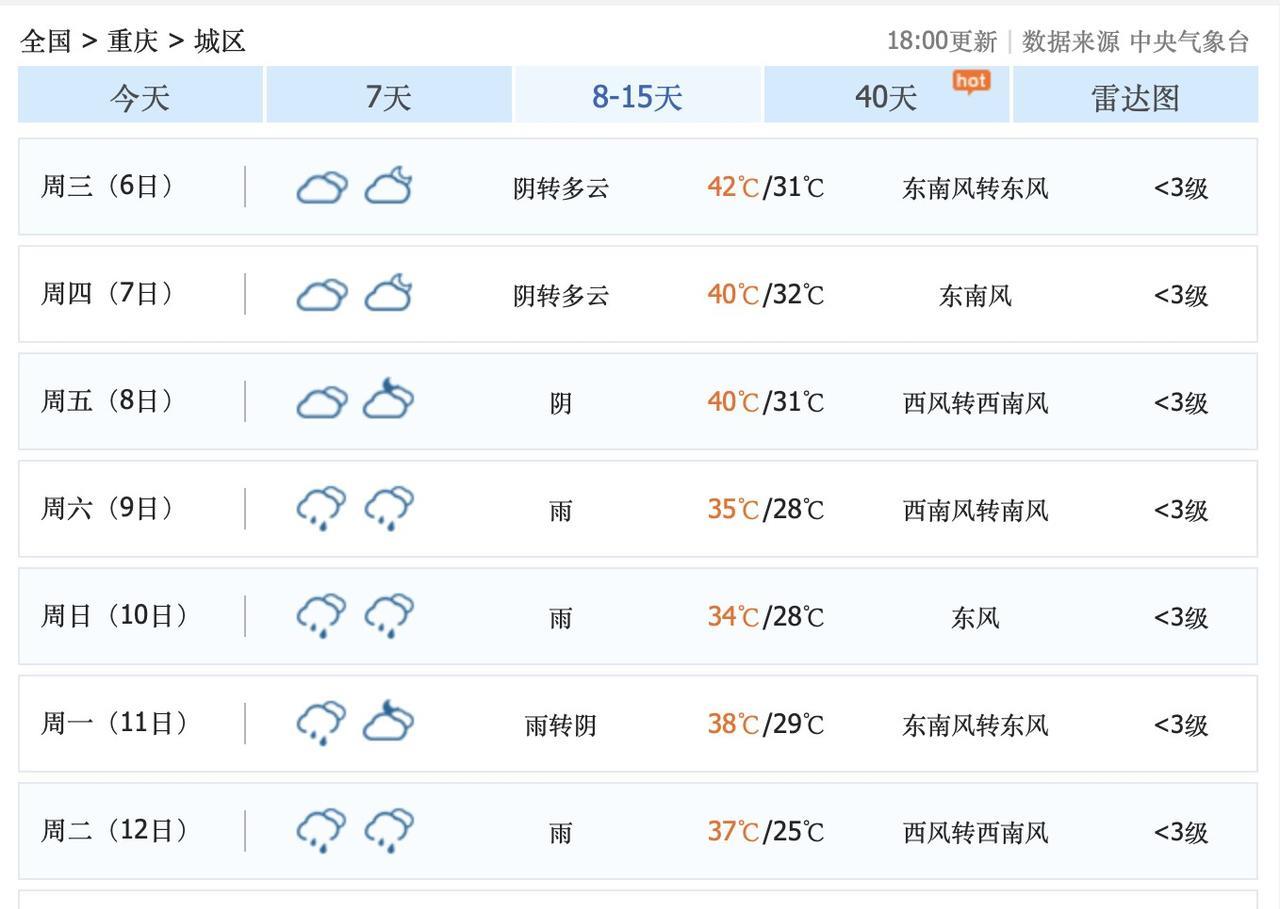Go to 全国 in the breadcrumb
Image resolution: width=1280 pixels, height=909 pixels.
click(46, 41)
